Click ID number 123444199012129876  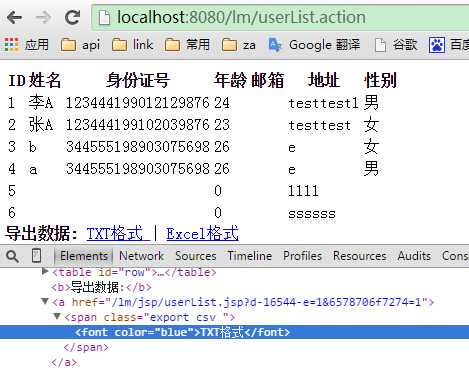tap(138, 103)
